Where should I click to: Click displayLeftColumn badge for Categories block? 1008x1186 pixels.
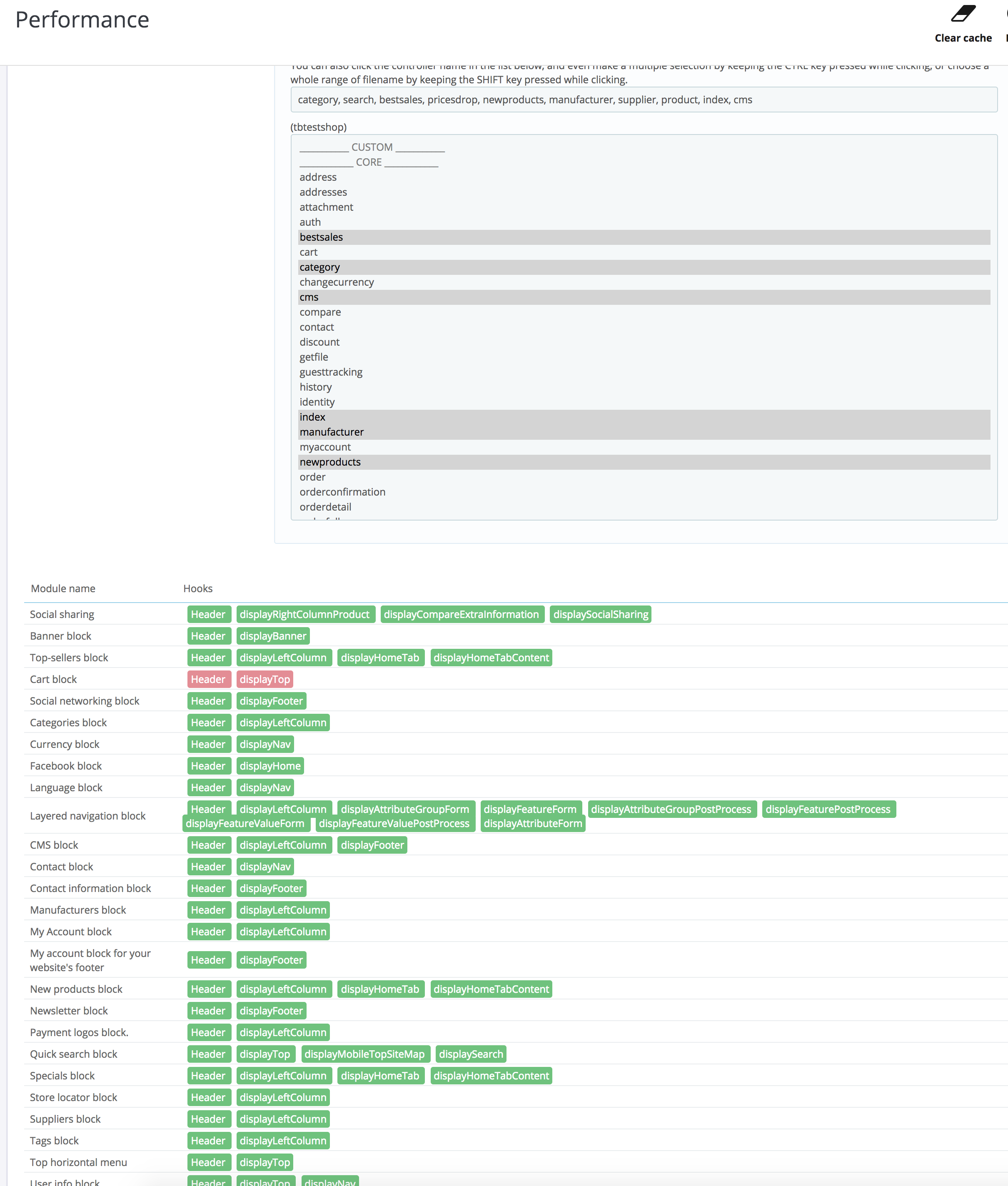283,722
